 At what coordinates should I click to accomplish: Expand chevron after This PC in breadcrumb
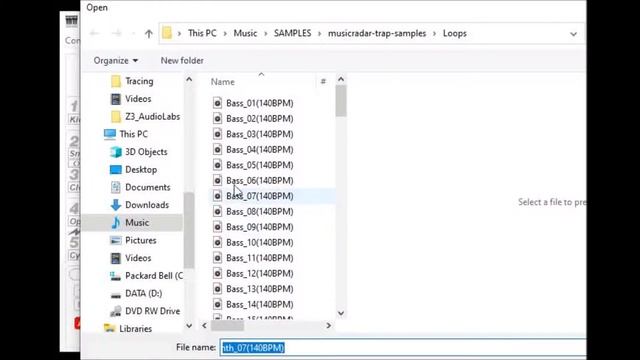(225, 33)
